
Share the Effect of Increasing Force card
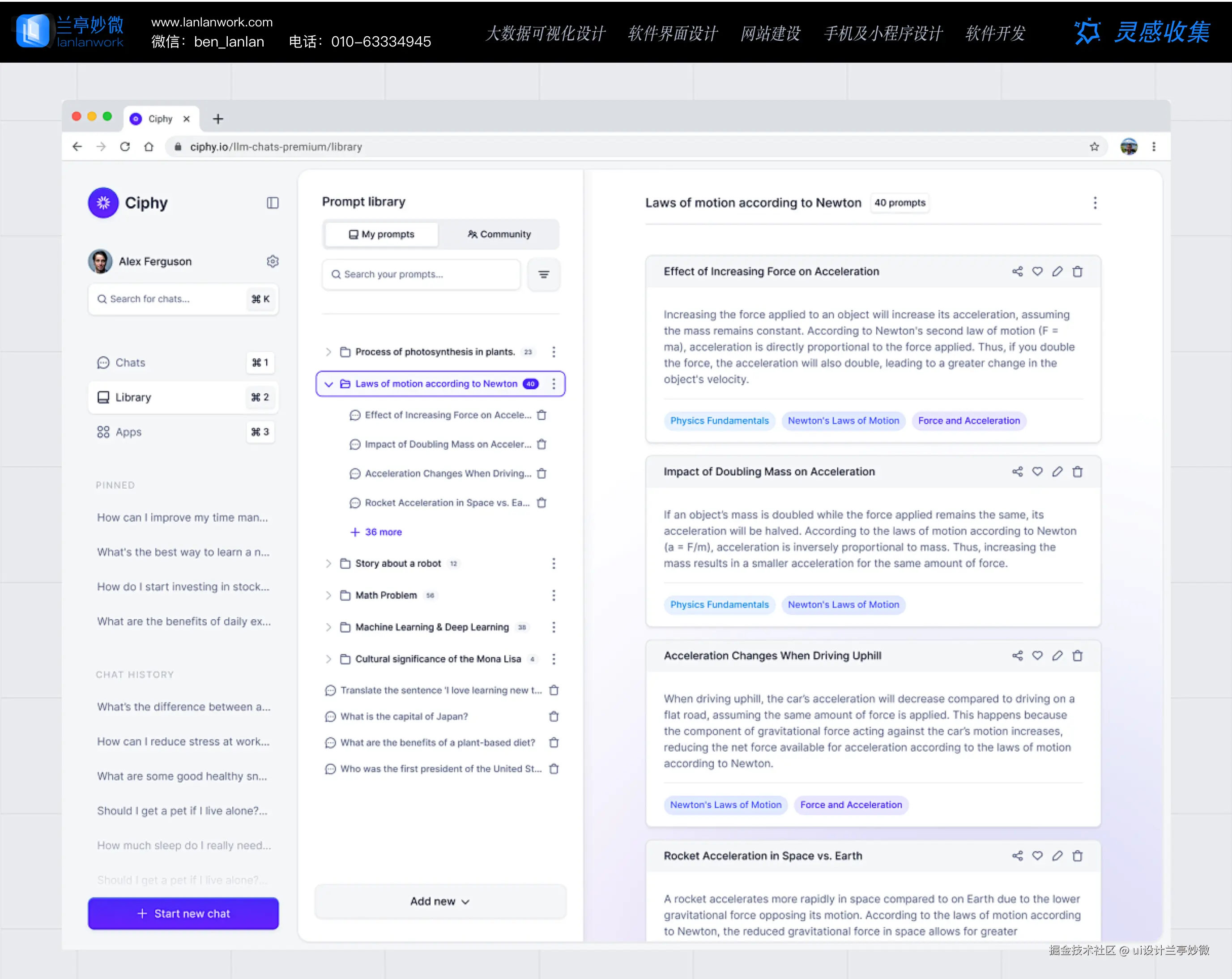1017,271
